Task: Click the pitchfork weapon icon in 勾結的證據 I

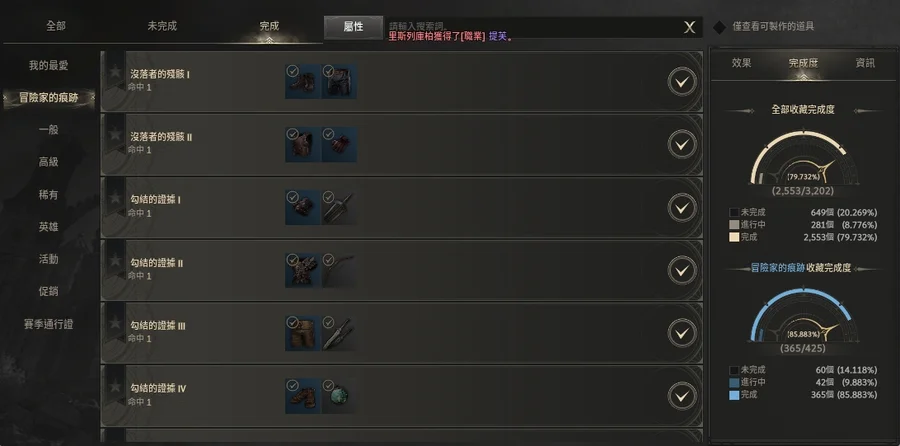Action: (339, 207)
